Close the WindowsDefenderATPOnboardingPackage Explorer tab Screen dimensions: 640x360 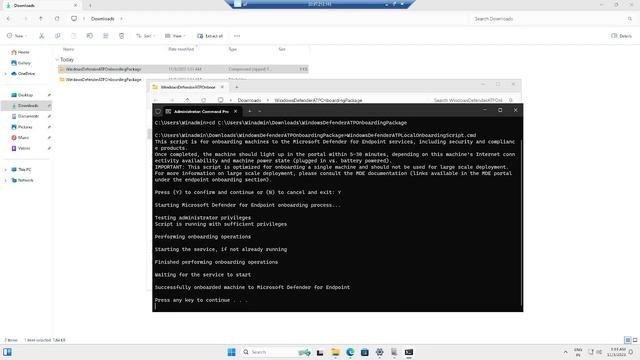pos(222,87)
